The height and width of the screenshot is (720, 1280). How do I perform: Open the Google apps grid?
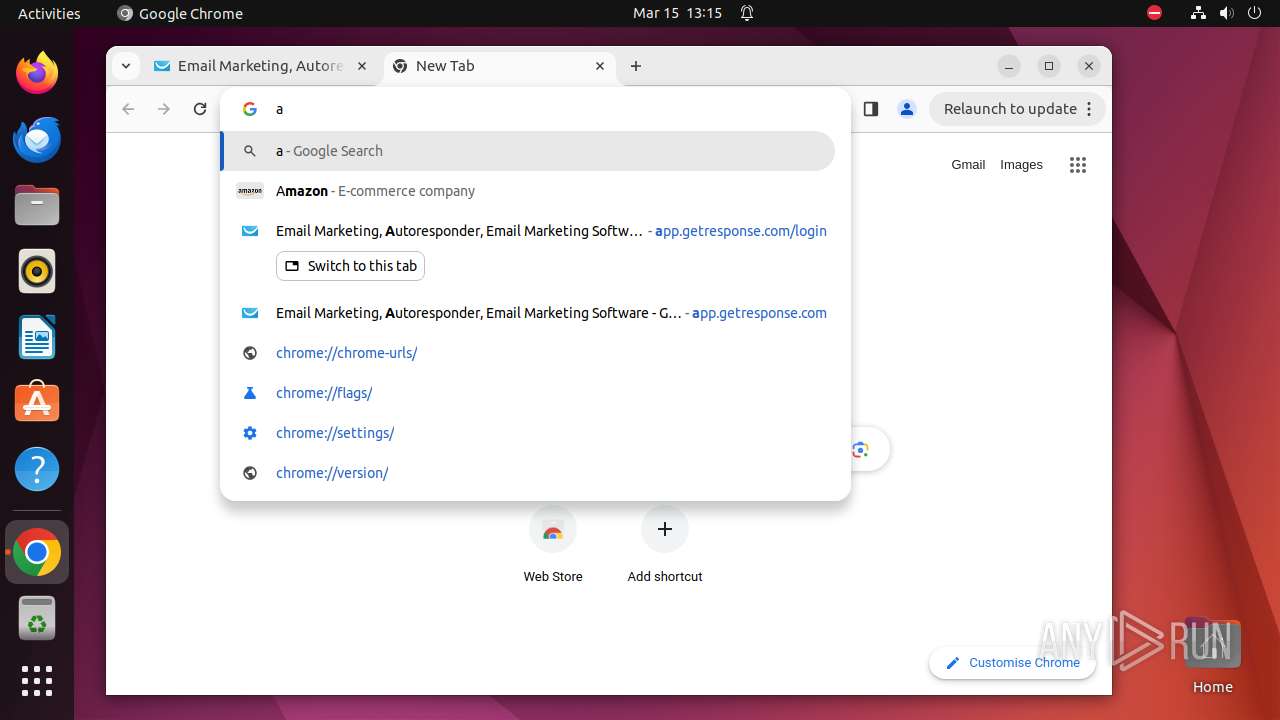pos(1077,165)
